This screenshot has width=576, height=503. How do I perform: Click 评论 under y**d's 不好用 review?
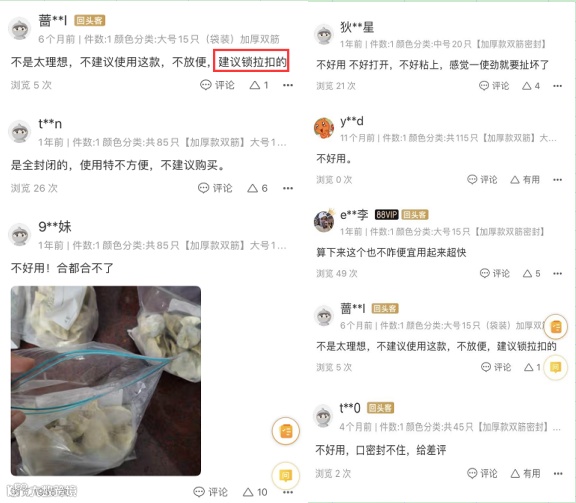click(482, 180)
